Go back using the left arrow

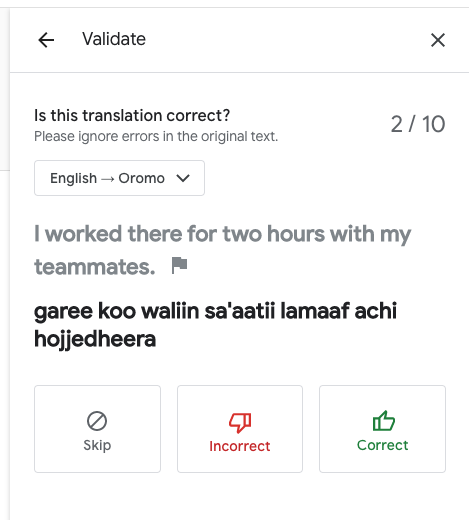click(46, 40)
